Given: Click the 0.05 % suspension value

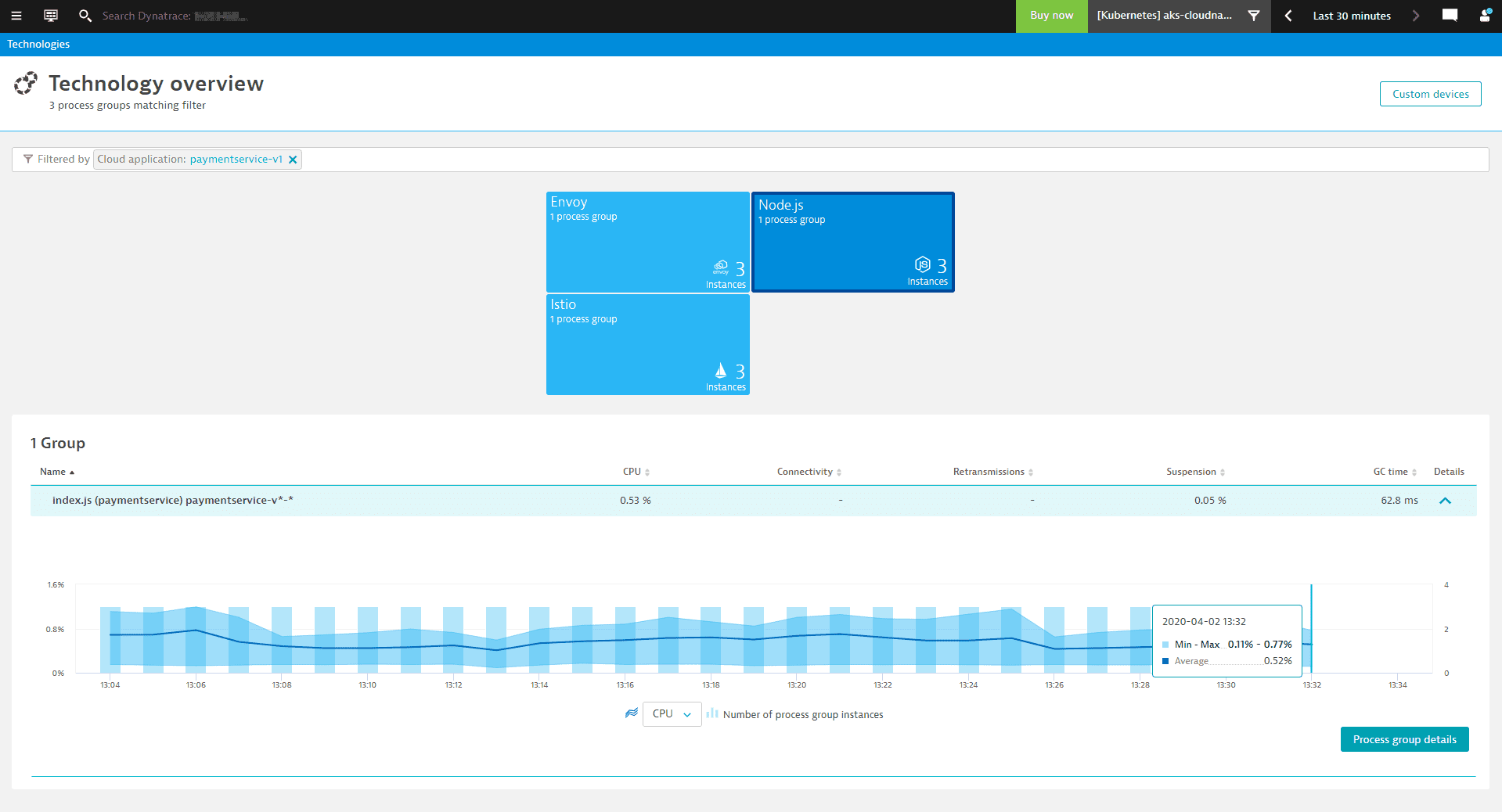Looking at the screenshot, I should (x=1210, y=501).
